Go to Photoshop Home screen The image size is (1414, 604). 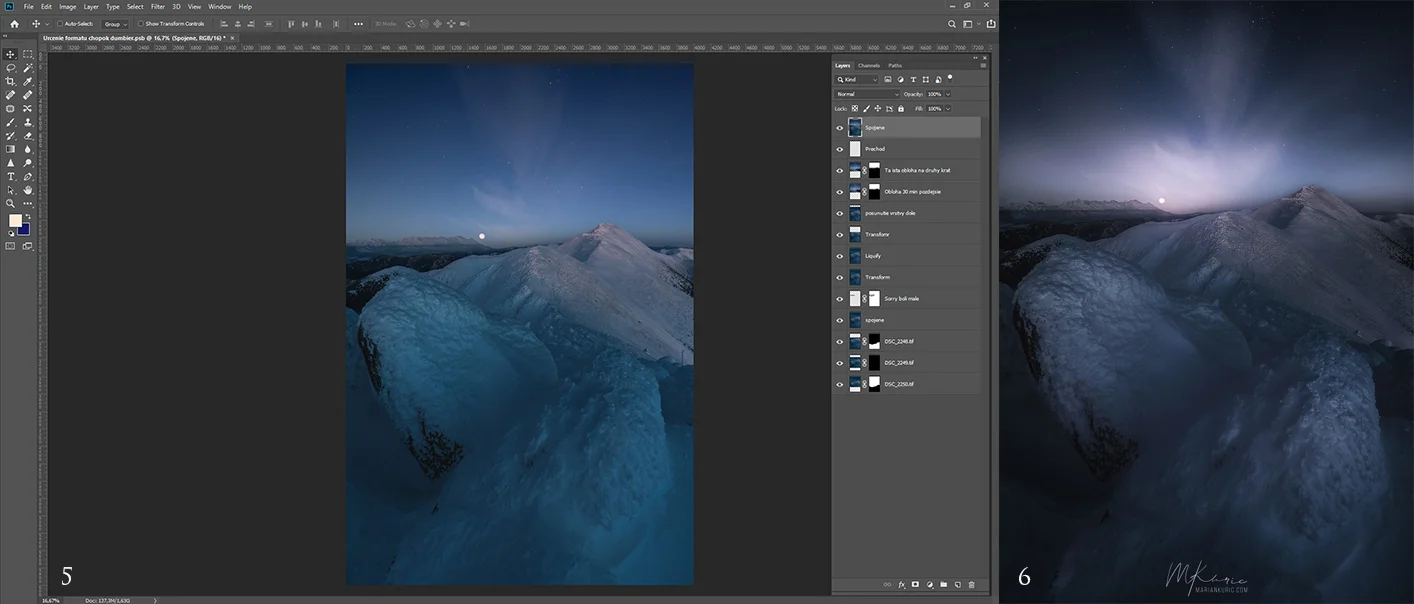tap(14, 23)
